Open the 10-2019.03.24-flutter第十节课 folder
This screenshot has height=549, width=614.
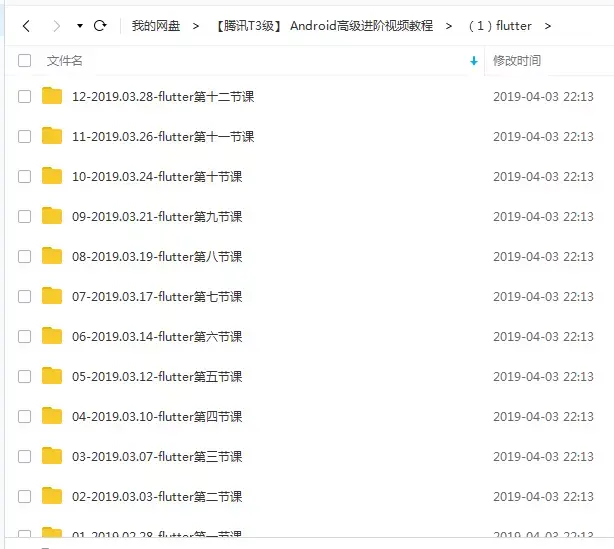click(157, 177)
